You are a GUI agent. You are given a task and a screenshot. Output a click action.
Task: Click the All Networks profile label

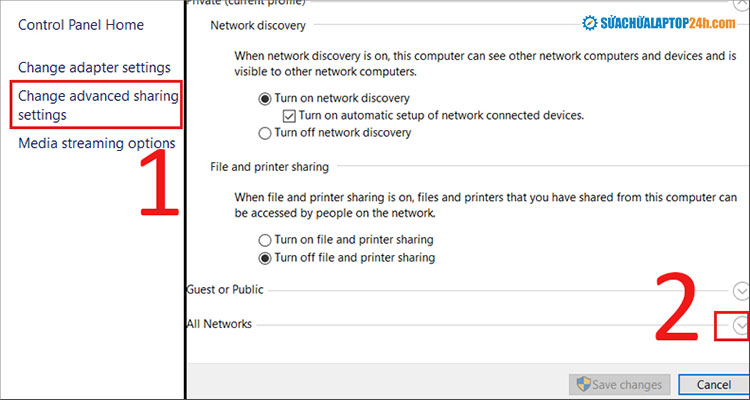pos(219,324)
